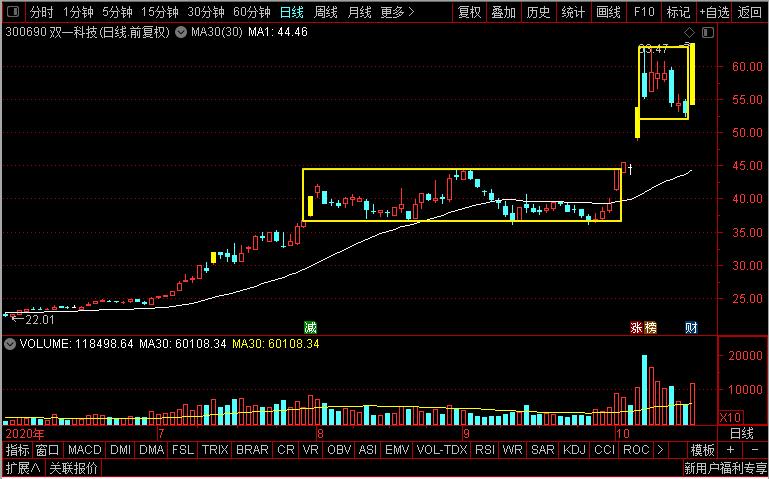Select the OBV indicator
This screenshot has height=479, width=770.
pyautogui.click(x=339, y=450)
